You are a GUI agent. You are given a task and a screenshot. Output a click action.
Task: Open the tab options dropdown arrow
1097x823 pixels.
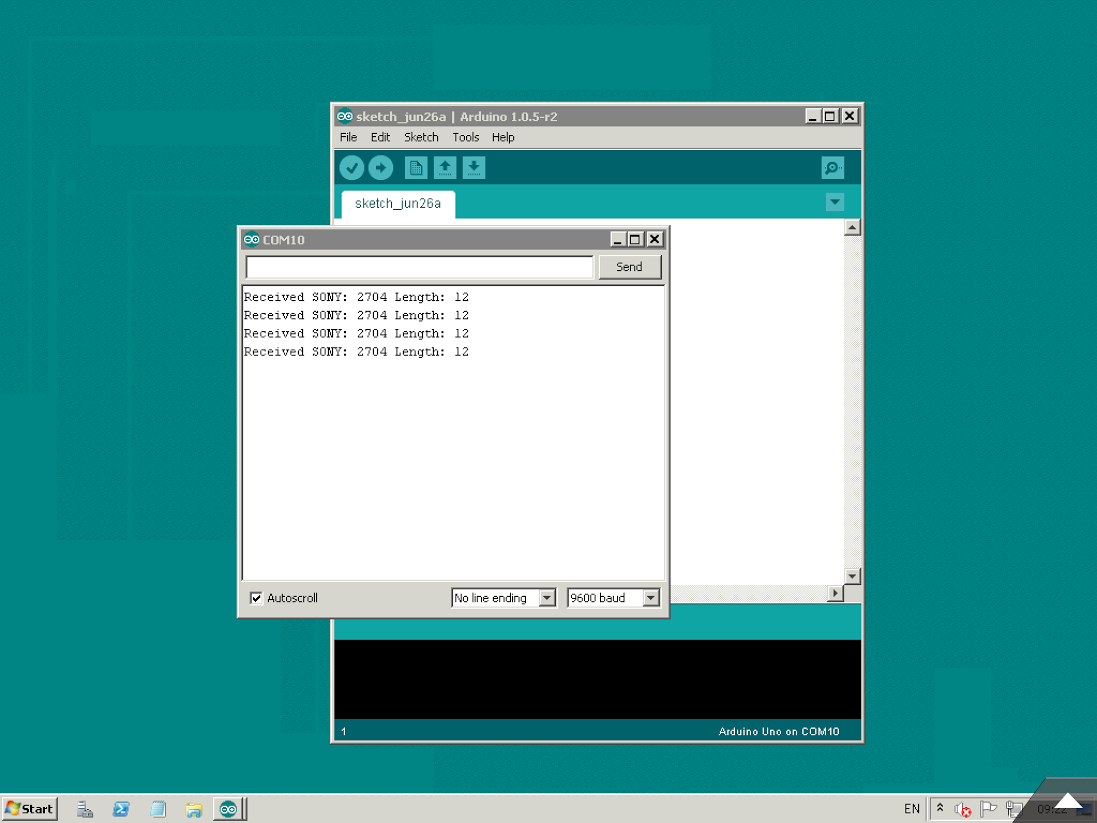835,202
